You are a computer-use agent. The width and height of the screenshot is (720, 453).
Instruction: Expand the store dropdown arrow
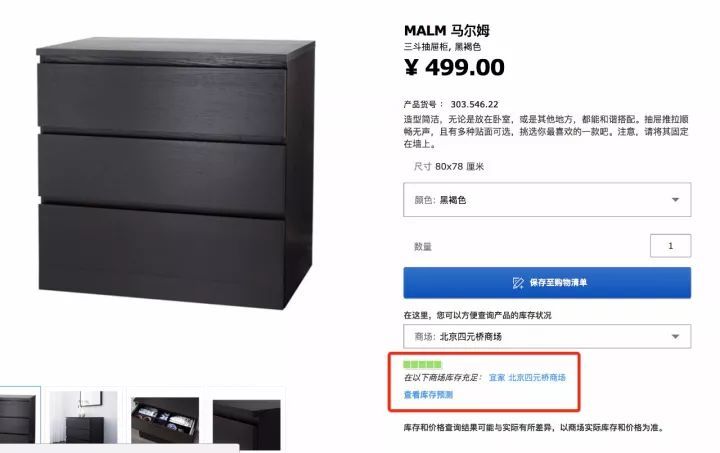(675, 336)
